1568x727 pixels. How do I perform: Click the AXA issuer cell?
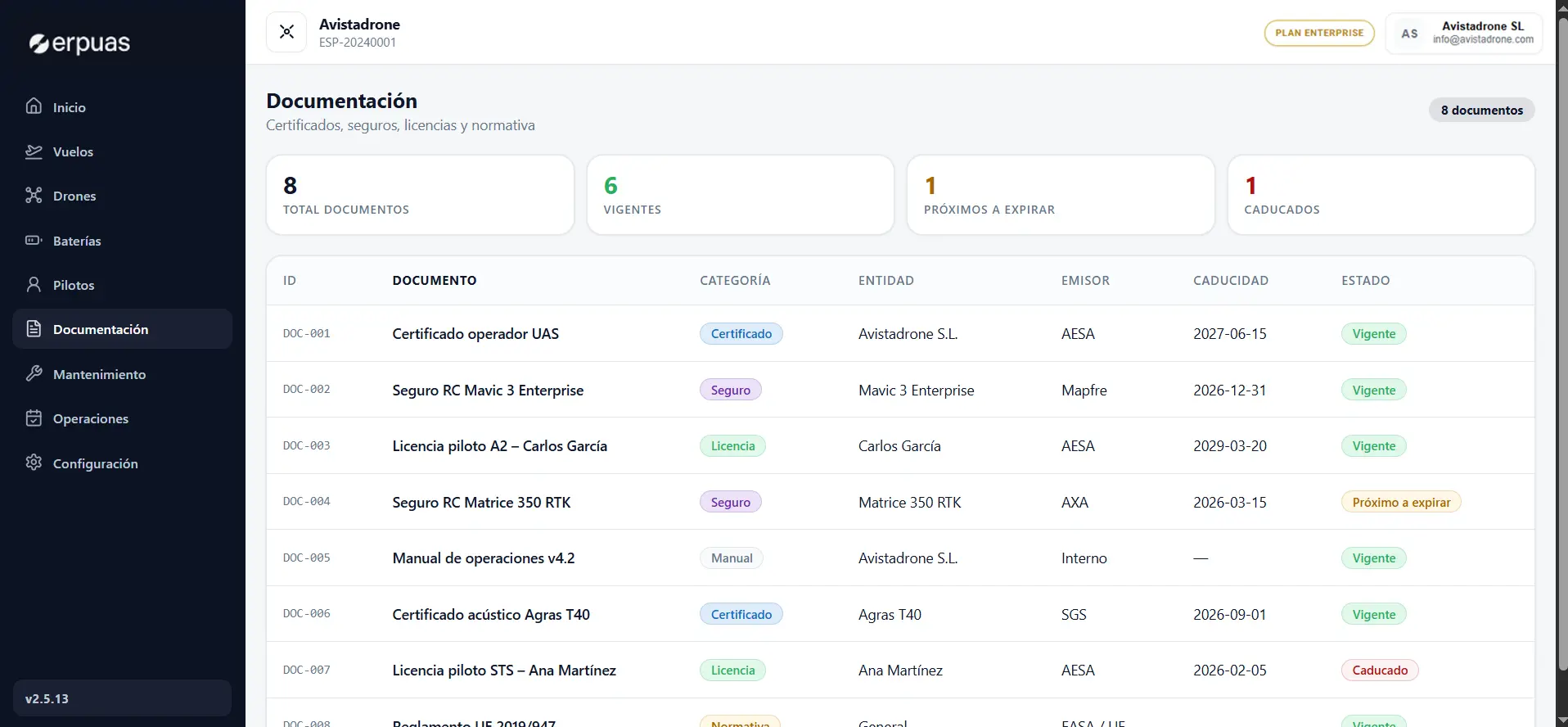pyautogui.click(x=1075, y=502)
